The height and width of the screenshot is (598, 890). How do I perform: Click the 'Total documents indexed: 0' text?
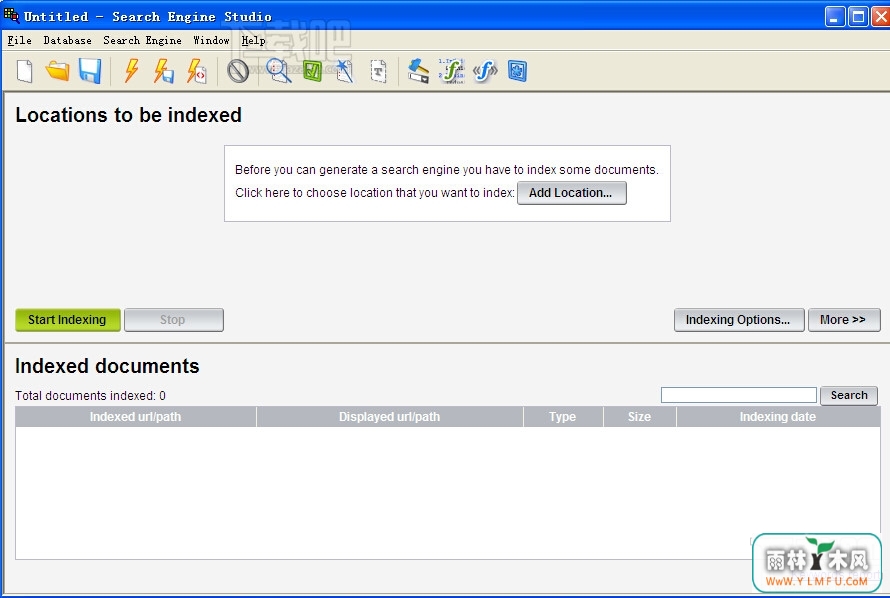[90, 395]
